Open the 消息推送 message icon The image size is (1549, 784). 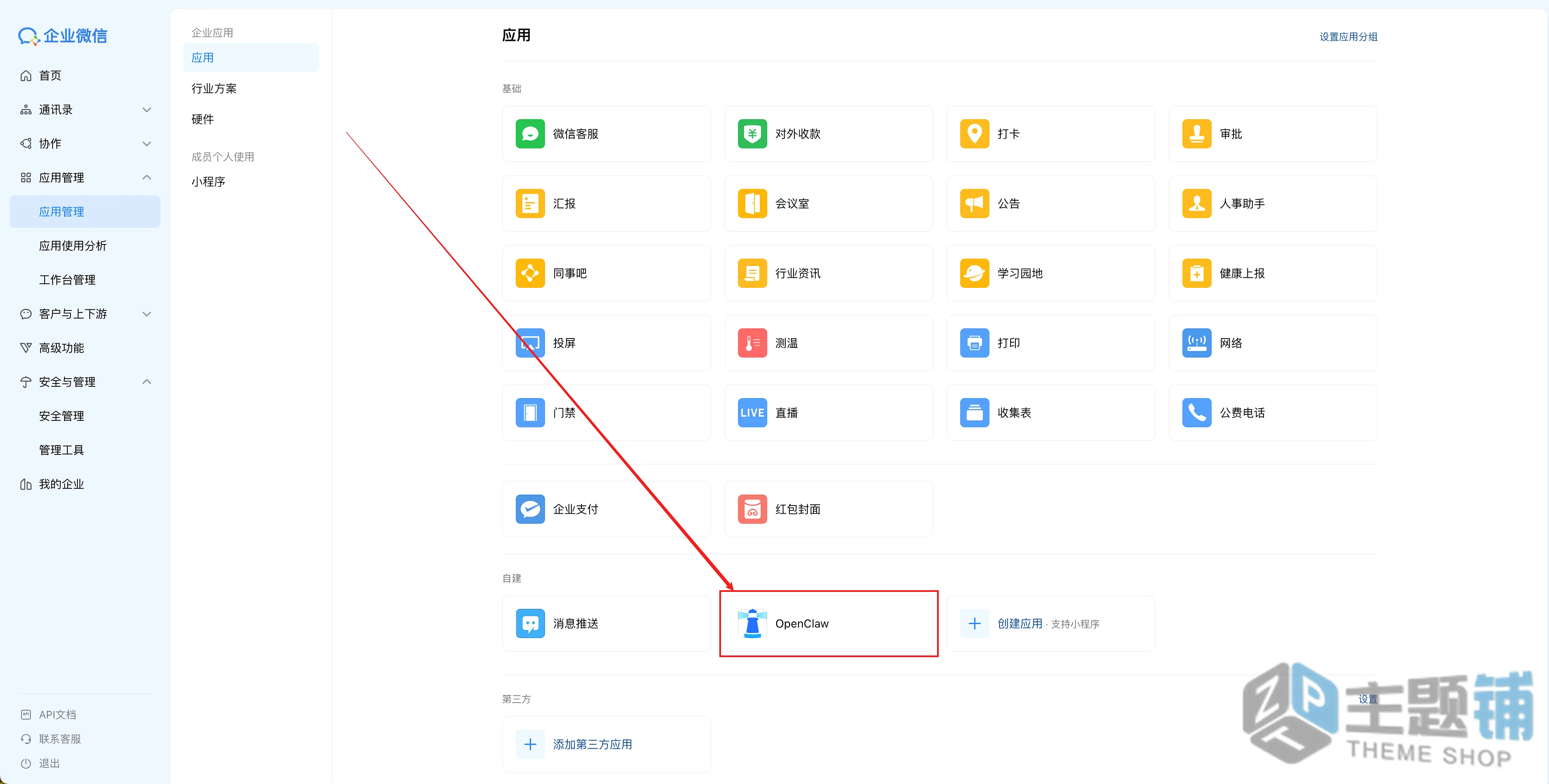click(x=530, y=623)
